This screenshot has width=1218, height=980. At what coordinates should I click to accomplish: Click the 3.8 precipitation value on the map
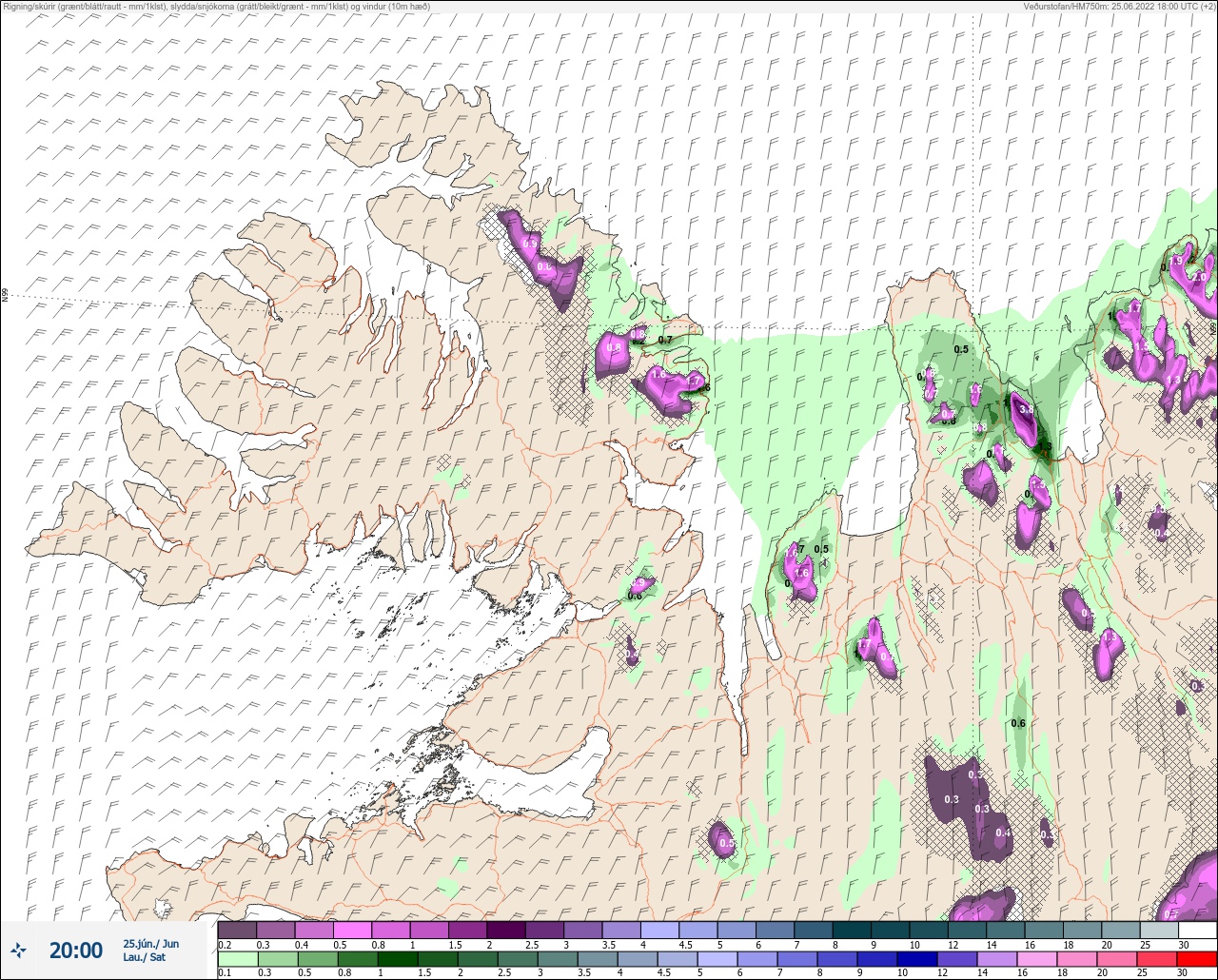(1026, 409)
